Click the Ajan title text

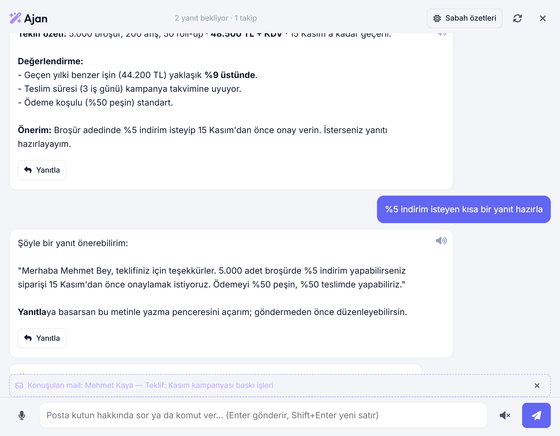(x=36, y=19)
